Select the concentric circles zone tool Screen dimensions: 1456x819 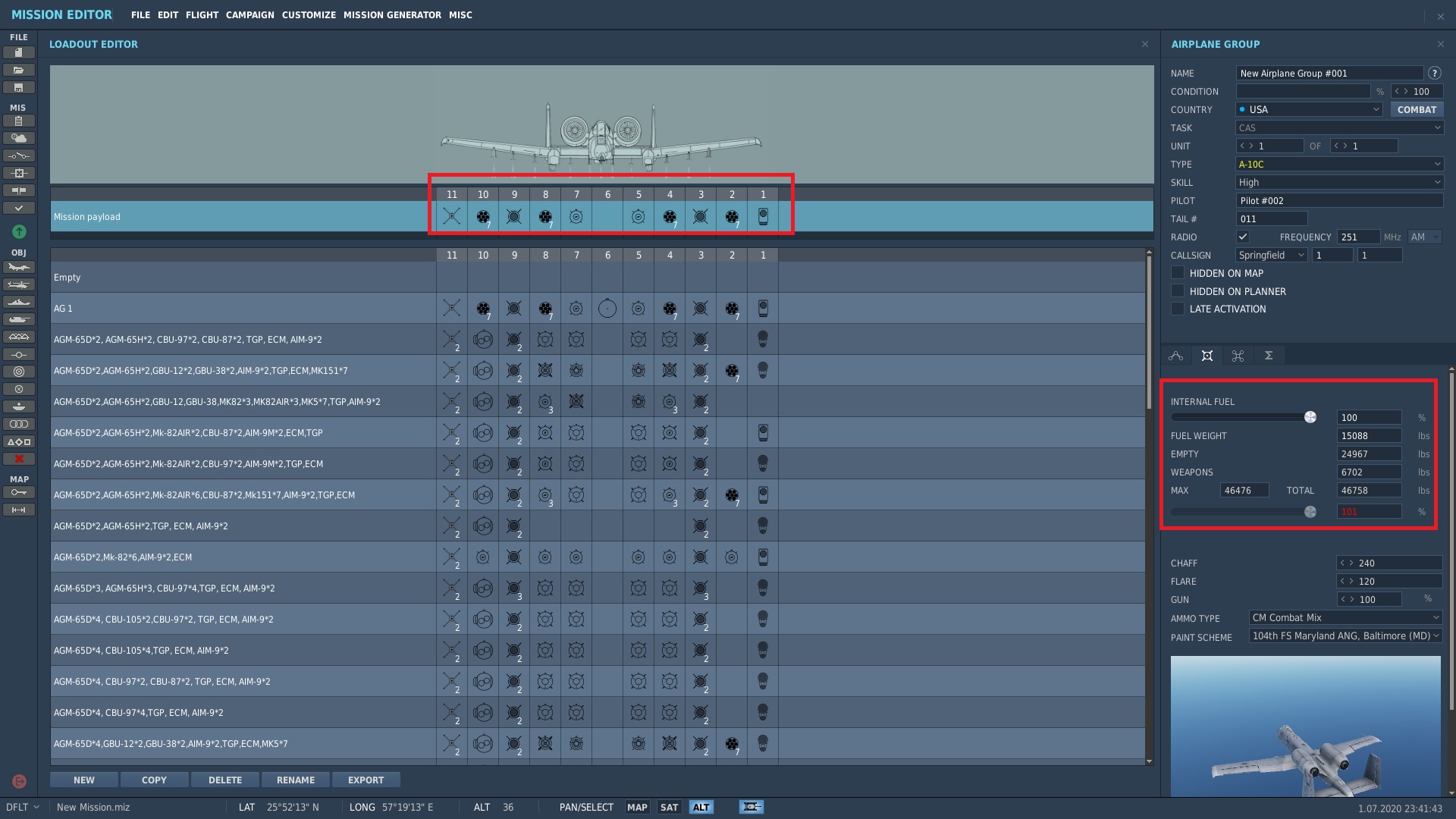pos(19,372)
